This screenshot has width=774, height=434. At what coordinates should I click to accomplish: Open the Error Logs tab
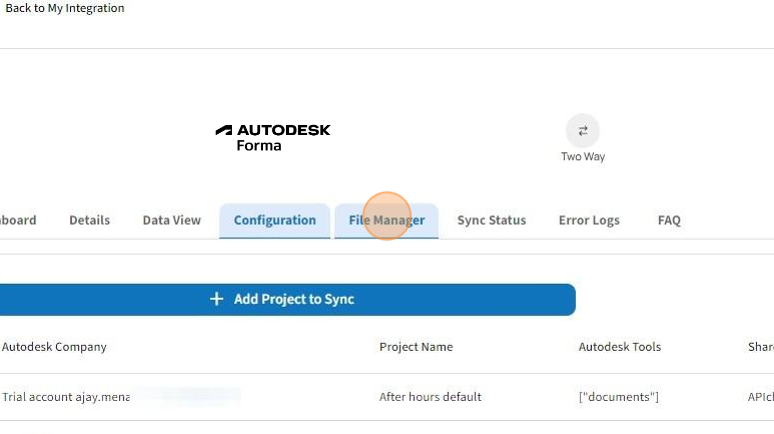coord(588,220)
